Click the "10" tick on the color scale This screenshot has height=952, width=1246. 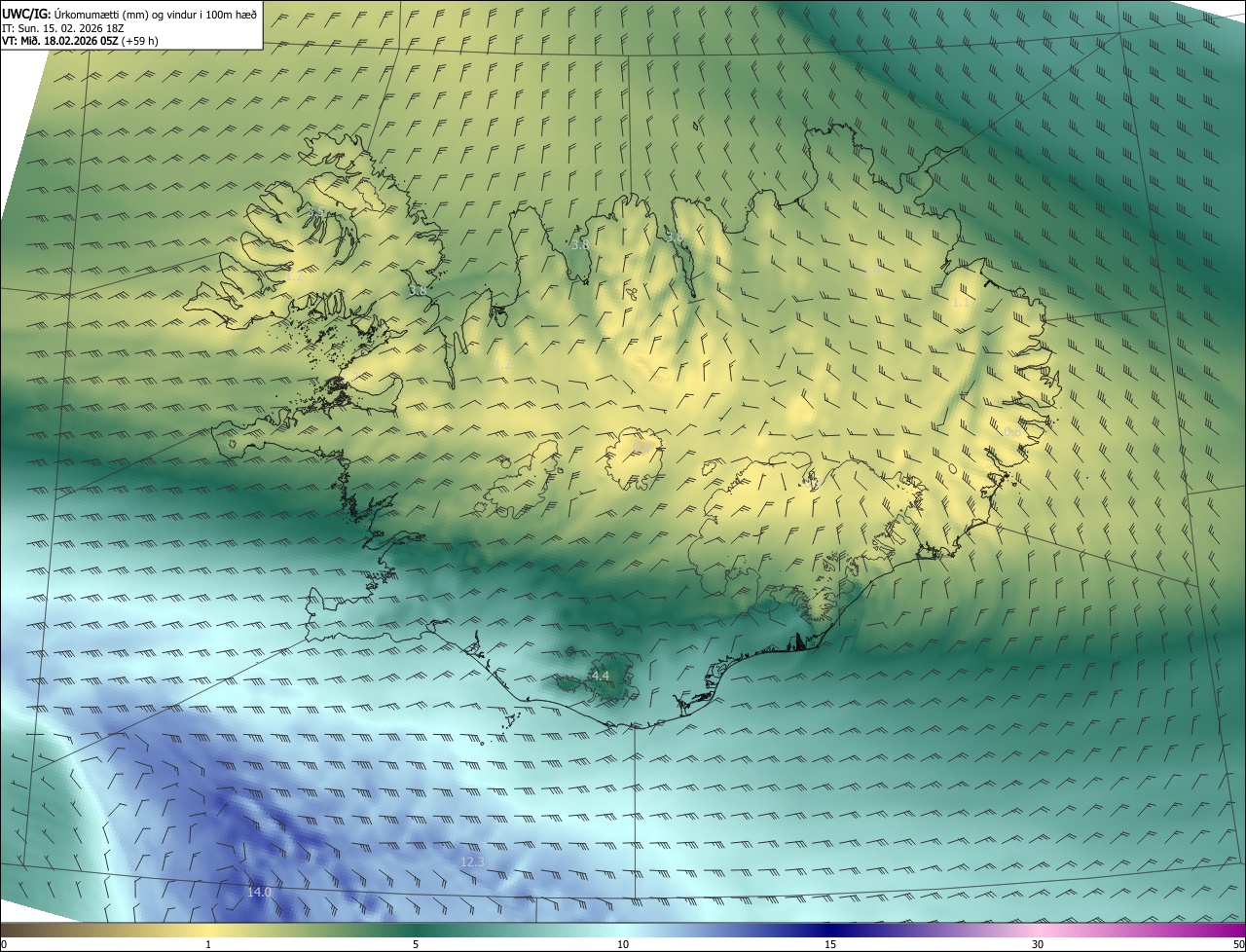pyautogui.click(x=623, y=945)
